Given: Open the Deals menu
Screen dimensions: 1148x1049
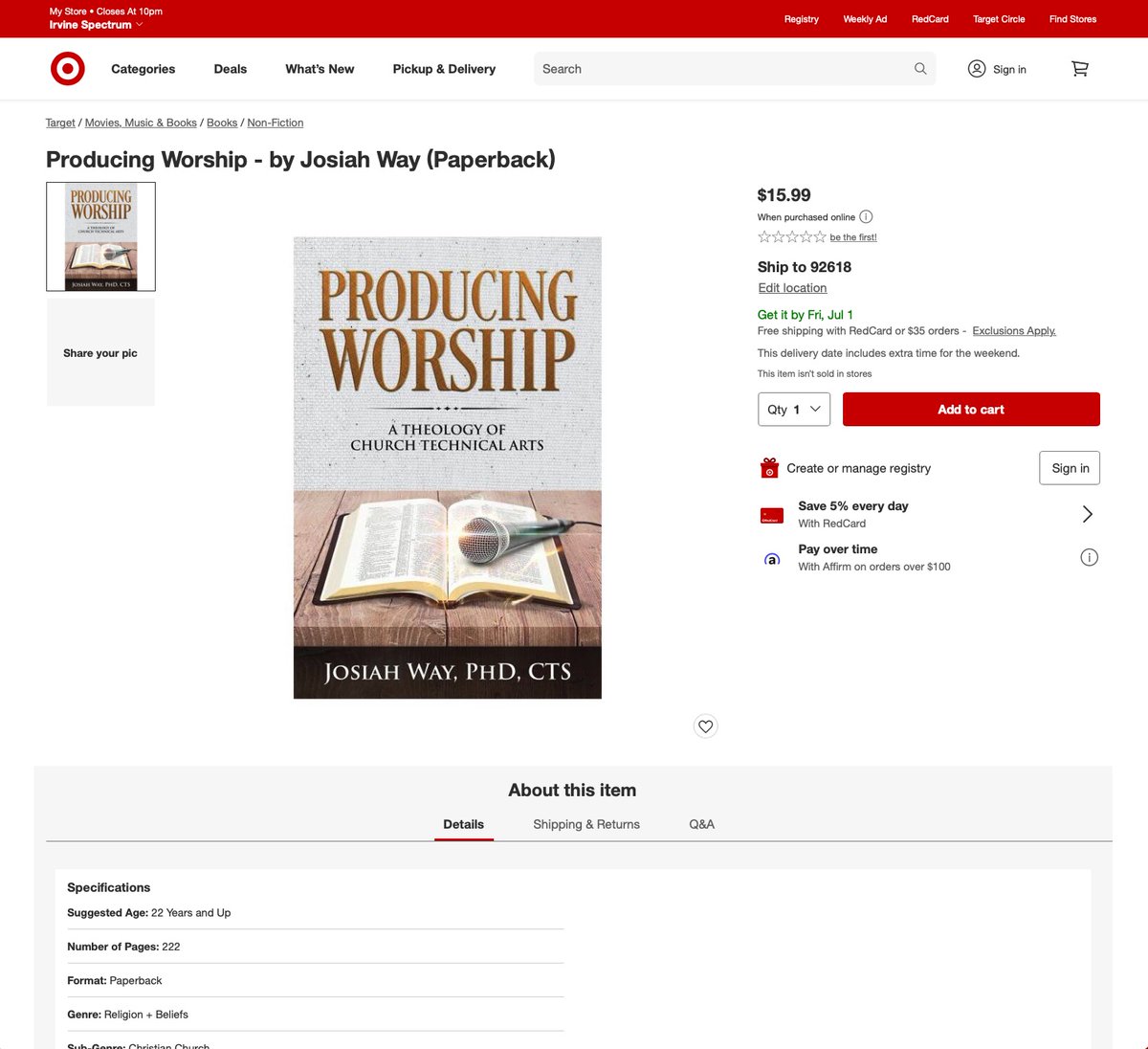Looking at the screenshot, I should tap(231, 69).
